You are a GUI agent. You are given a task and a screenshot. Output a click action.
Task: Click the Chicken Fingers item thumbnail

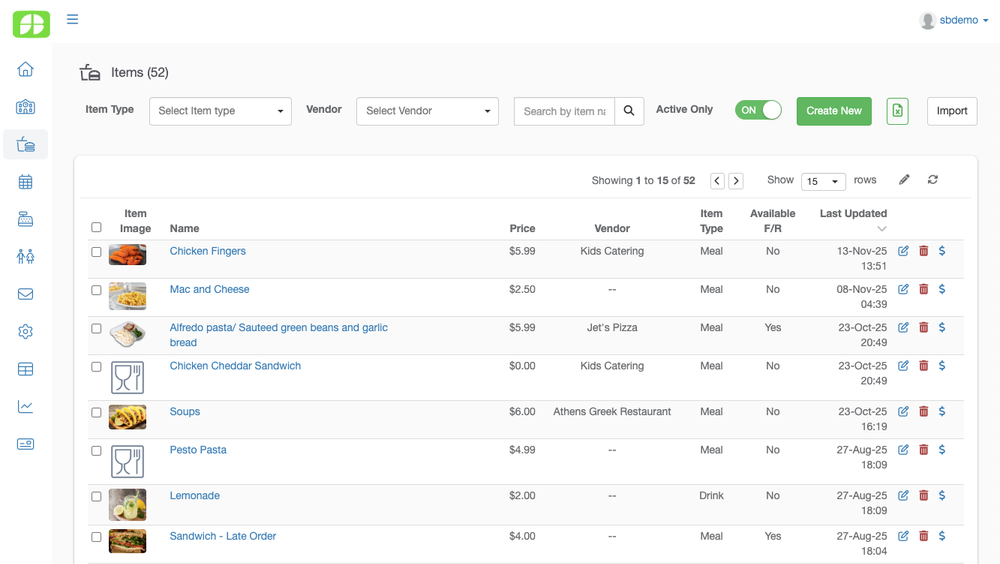tap(128, 255)
